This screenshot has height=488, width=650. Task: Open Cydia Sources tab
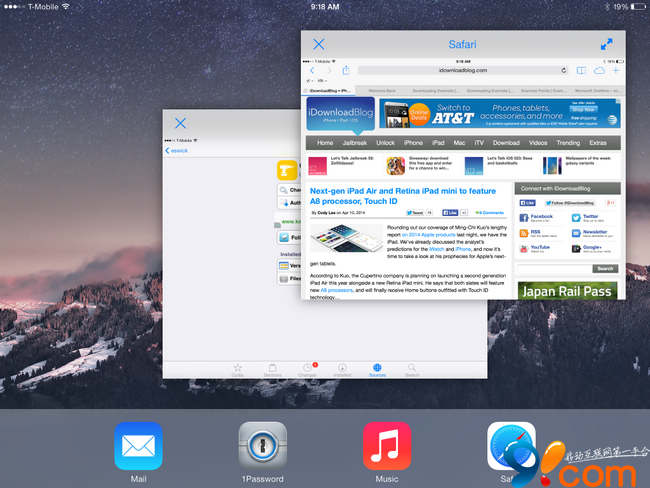(x=377, y=368)
